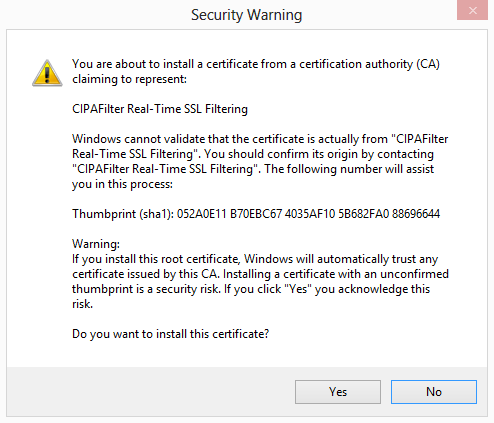Viewport: 494px width, 423px height.
Task: Click the 'Windows cannot validate' sentence line
Action: [x=260, y=139]
